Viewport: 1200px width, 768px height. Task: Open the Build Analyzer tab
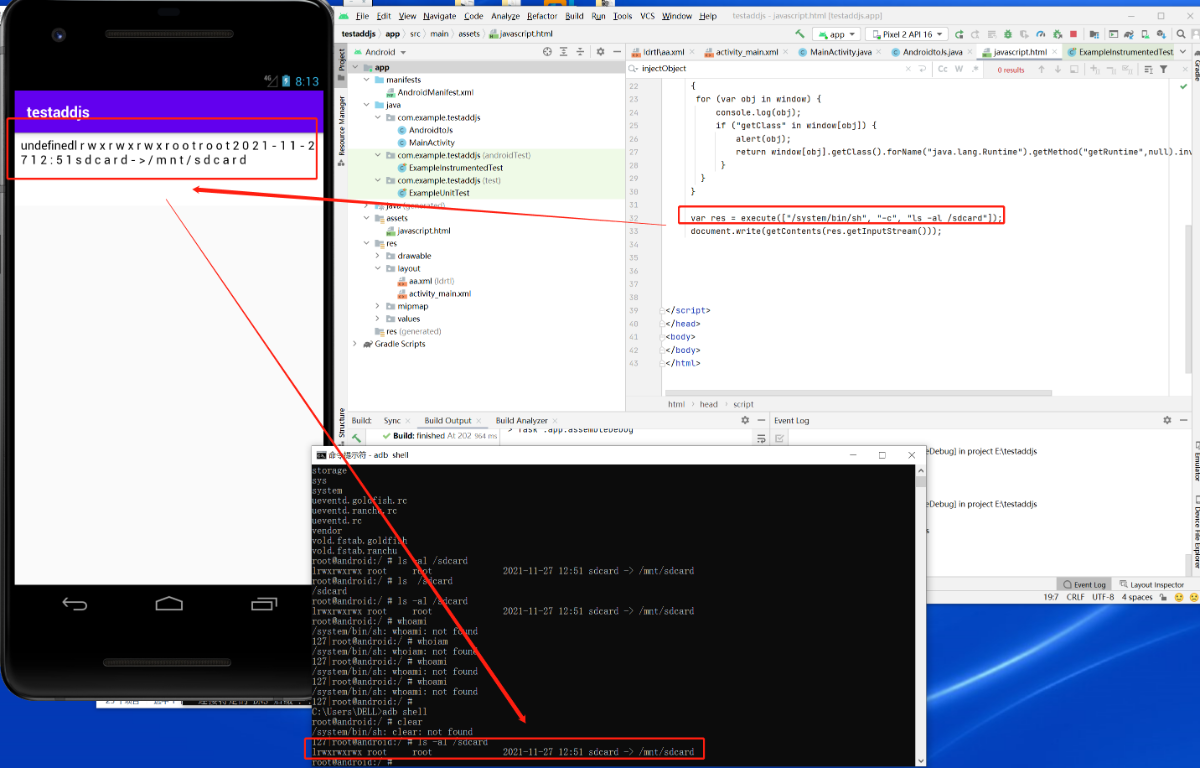tap(522, 421)
